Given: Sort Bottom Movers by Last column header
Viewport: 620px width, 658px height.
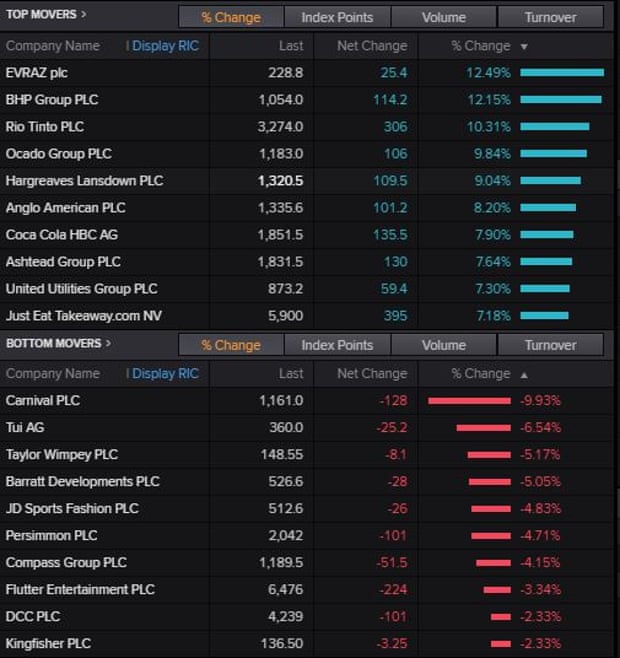Looking at the screenshot, I should (x=291, y=373).
